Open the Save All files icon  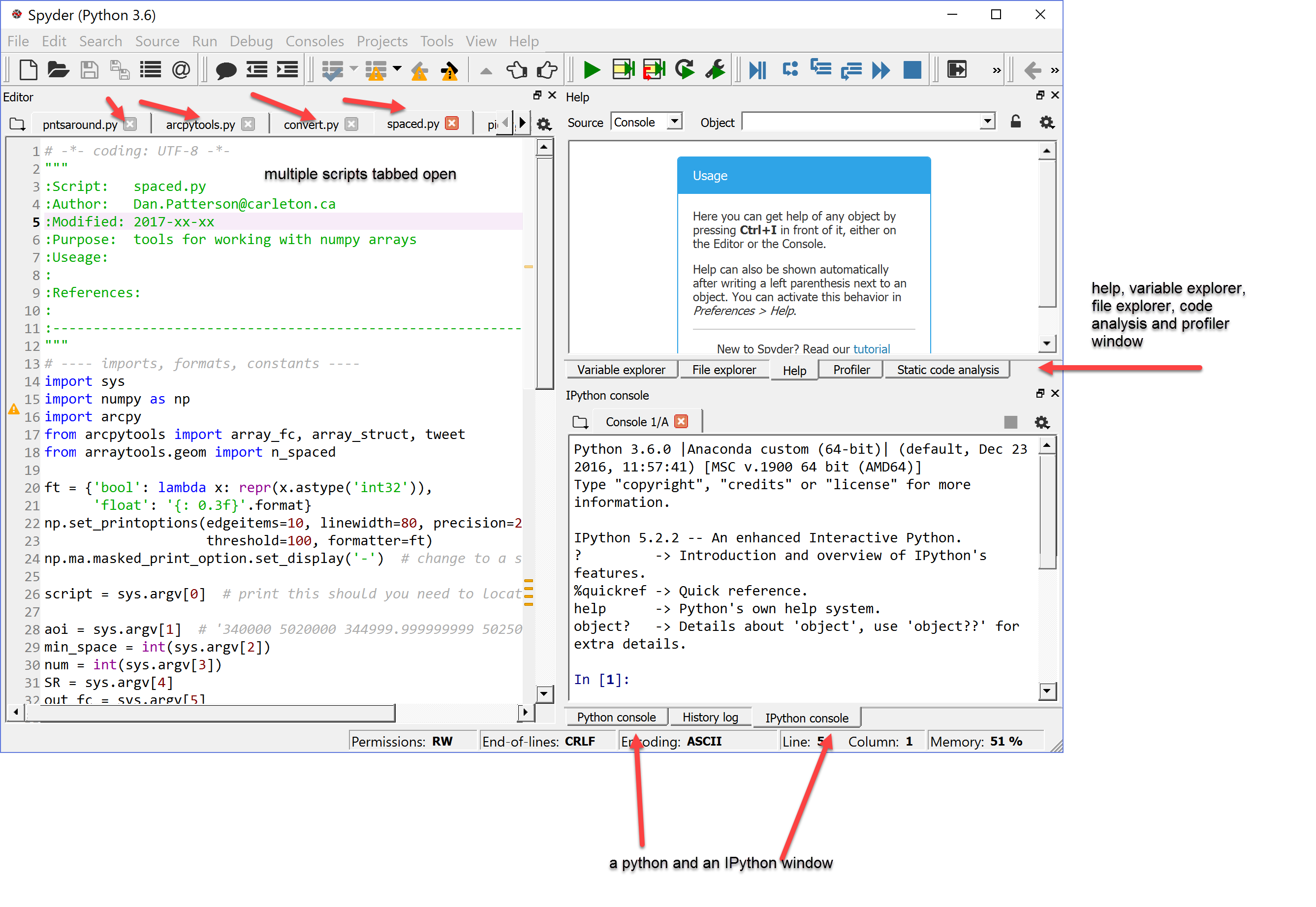click(x=120, y=69)
